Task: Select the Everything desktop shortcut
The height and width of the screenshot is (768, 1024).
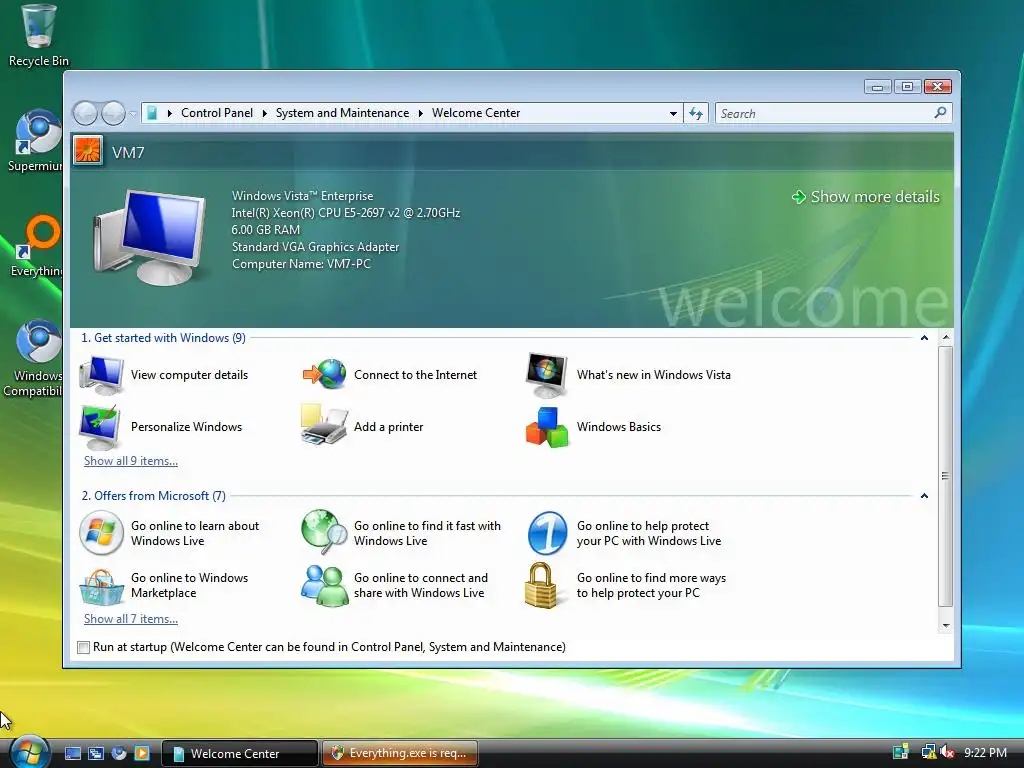Action: (37, 246)
